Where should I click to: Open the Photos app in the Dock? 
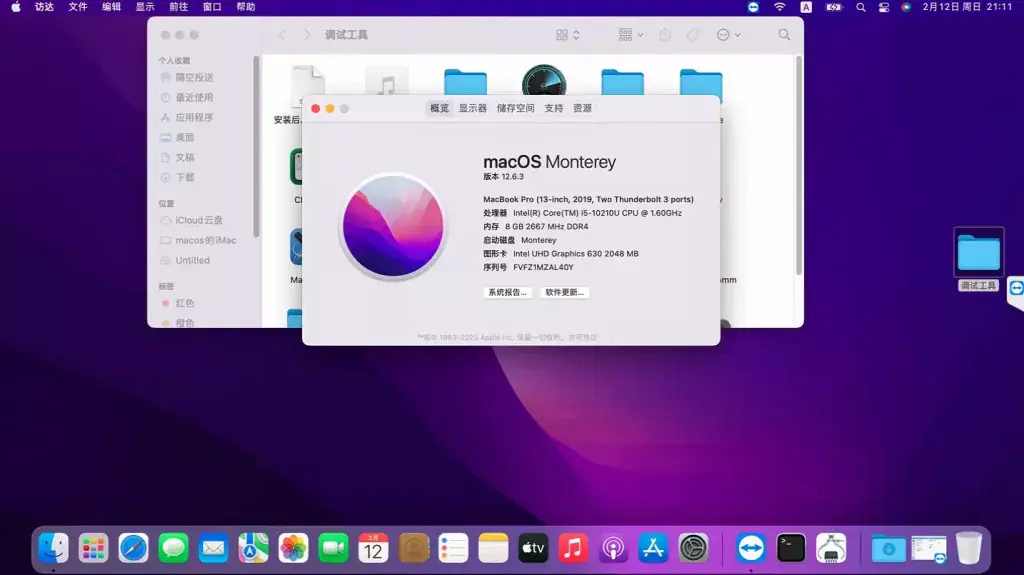pos(293,548)
